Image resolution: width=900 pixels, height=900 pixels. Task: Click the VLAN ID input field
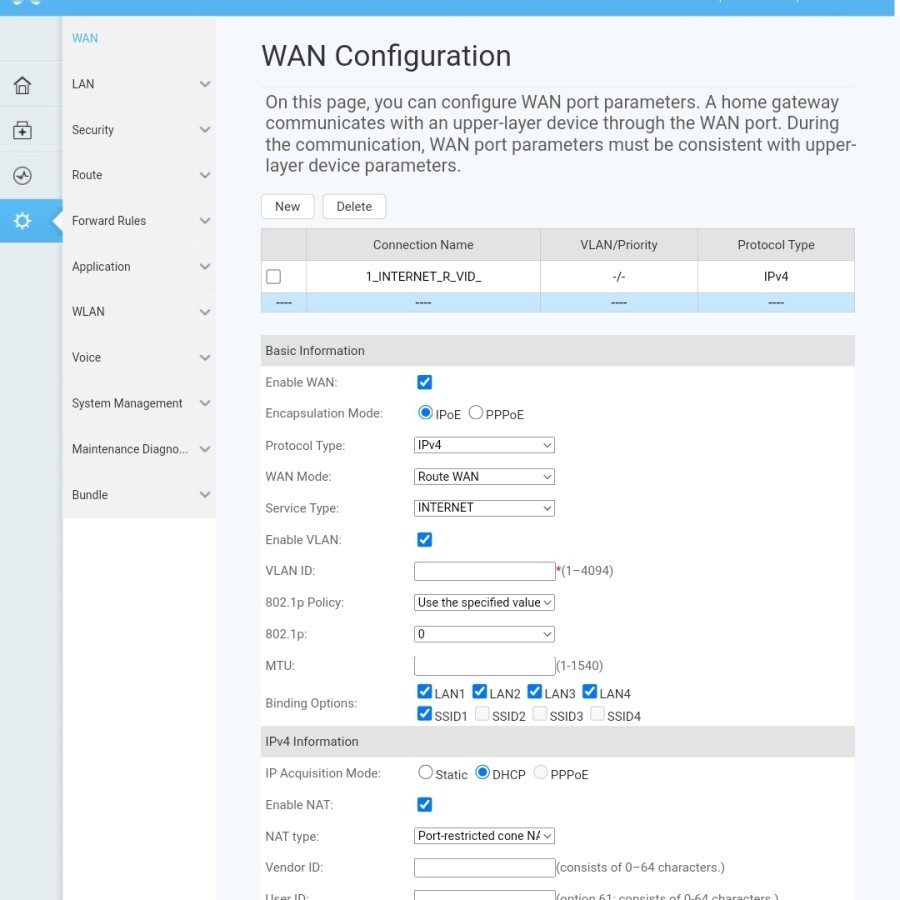pos(484,571)
